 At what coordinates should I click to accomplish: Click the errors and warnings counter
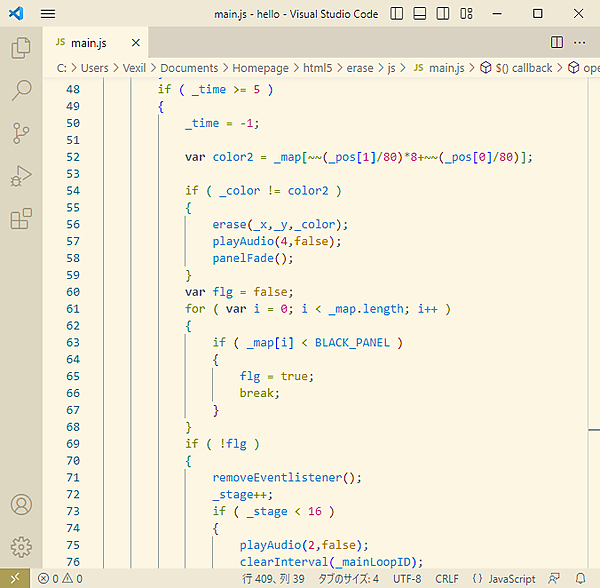[60, 579]
